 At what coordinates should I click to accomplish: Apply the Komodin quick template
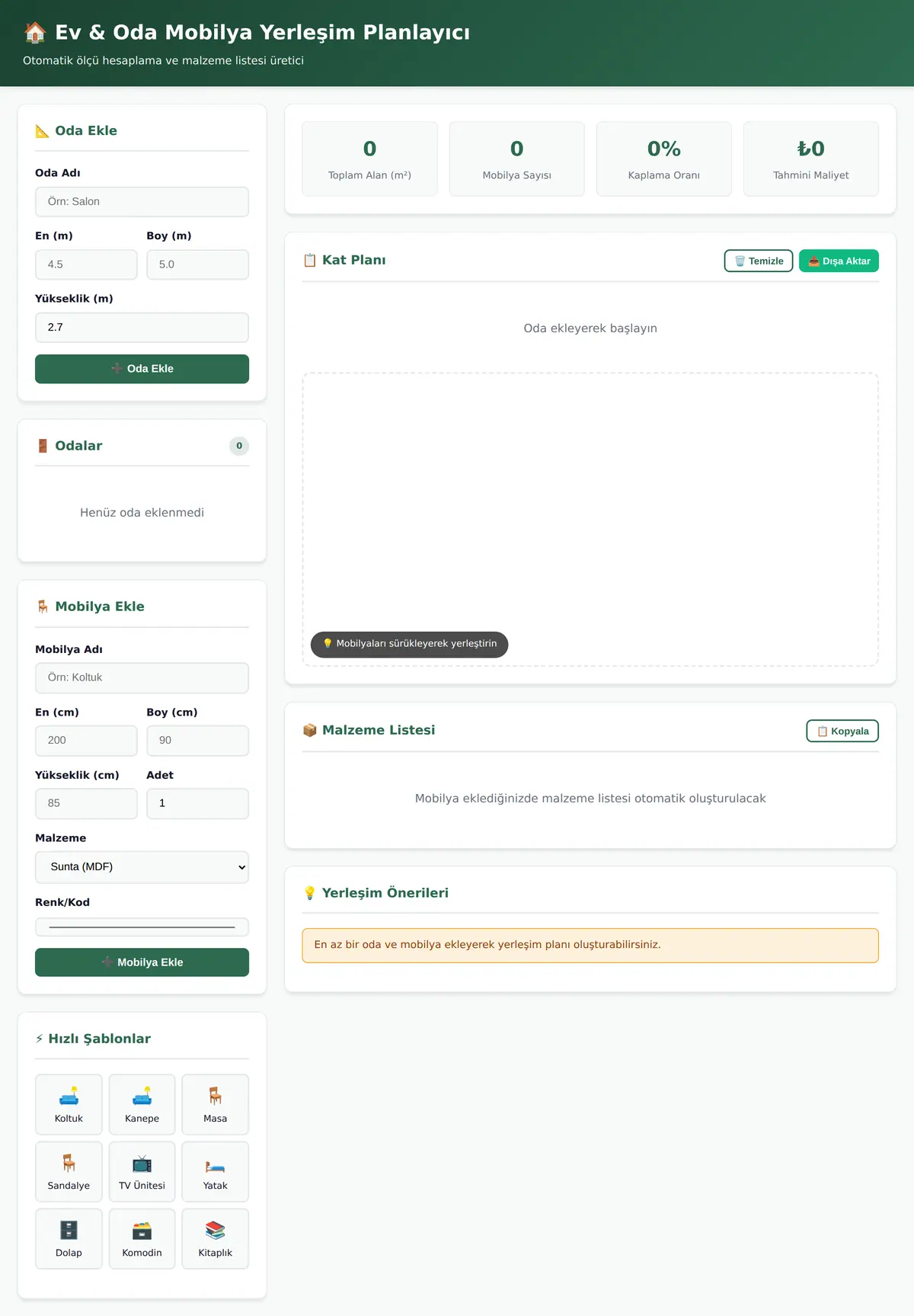click(142, 1238)
